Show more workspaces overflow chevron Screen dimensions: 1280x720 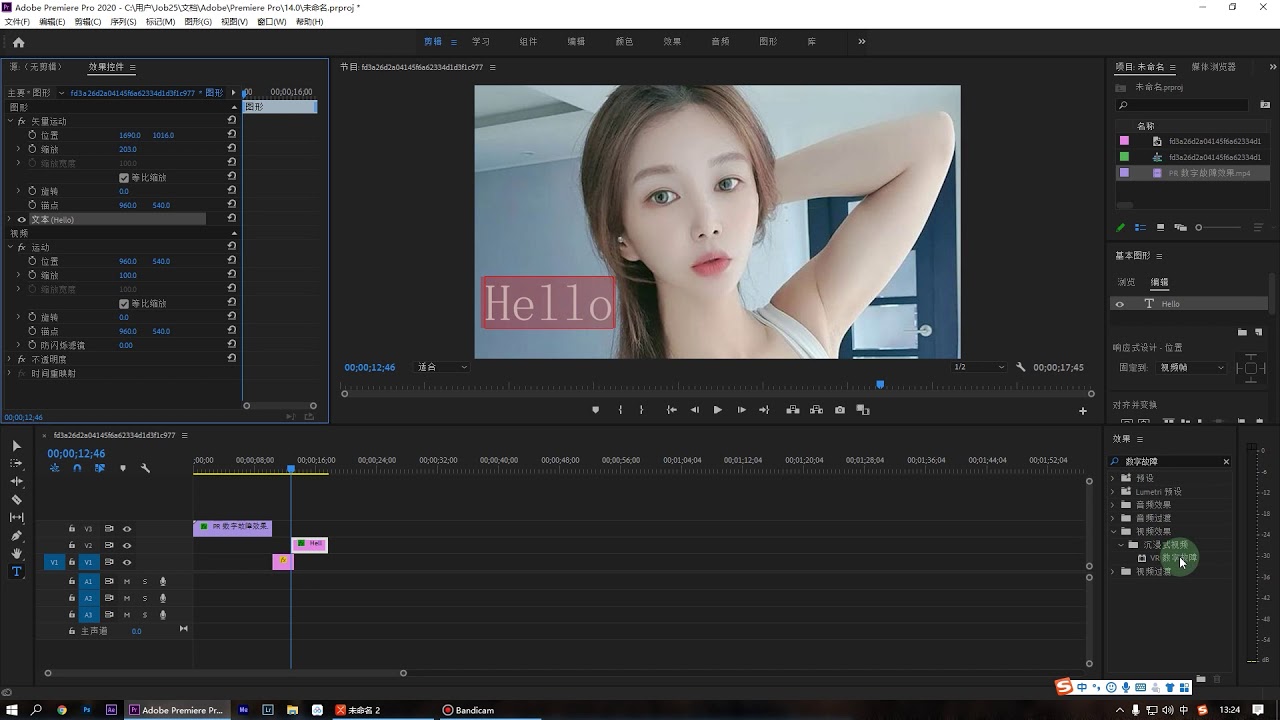tap(861, 42)
